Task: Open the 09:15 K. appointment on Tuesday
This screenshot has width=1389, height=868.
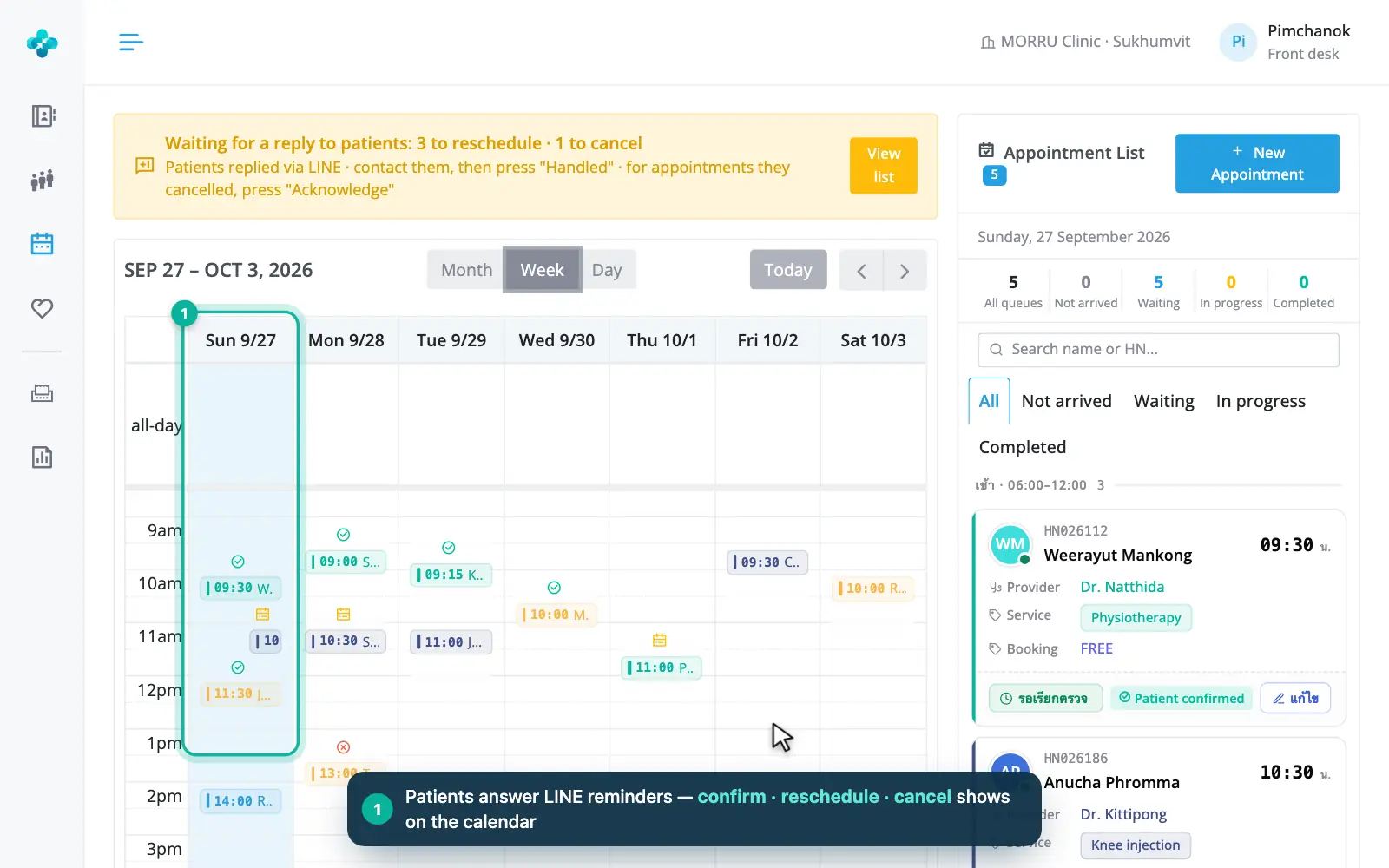Action: [451, 575]
